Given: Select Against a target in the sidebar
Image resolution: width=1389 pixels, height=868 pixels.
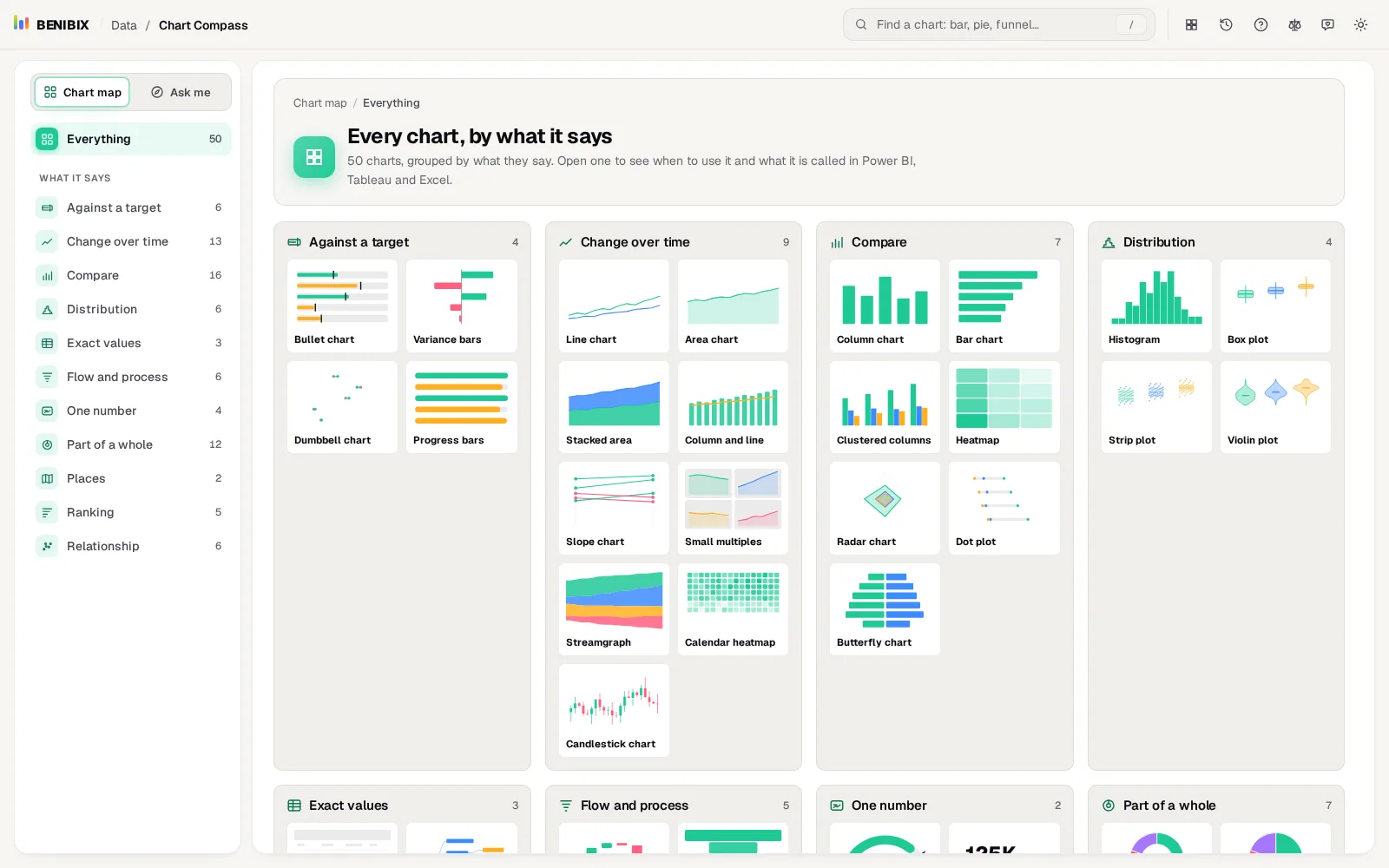Looking at the screenshot, I should (131, 207).
